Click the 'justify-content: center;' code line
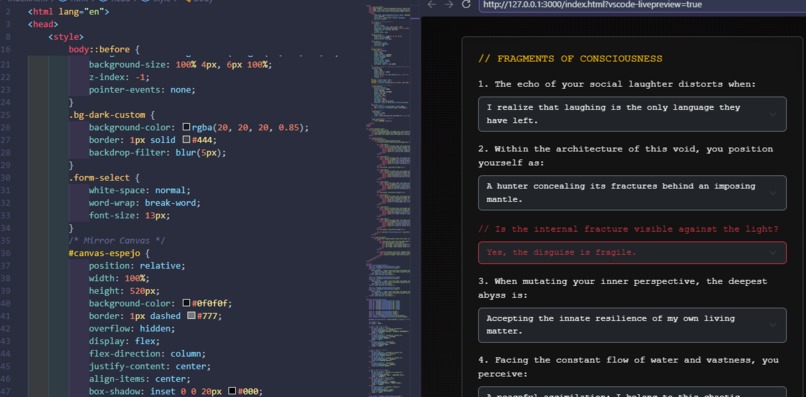Viewport: 806px width, 397px height. [x=150, y=366]
